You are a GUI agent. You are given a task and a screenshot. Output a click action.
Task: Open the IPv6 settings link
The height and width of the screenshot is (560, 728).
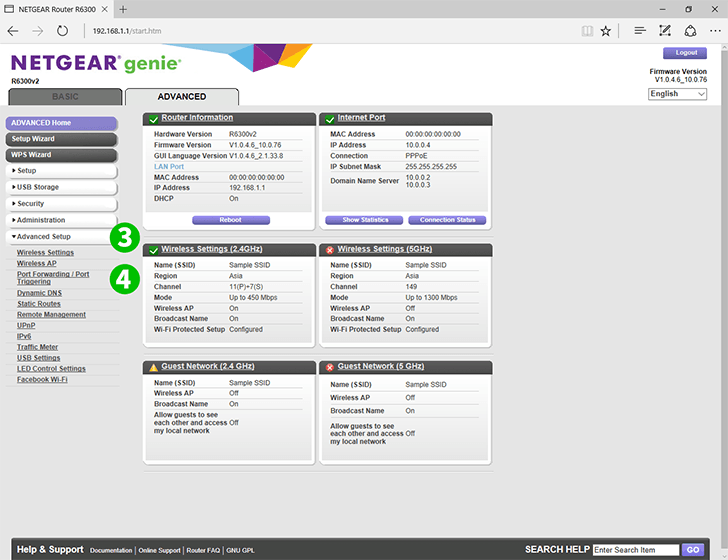tap(24, 336)
